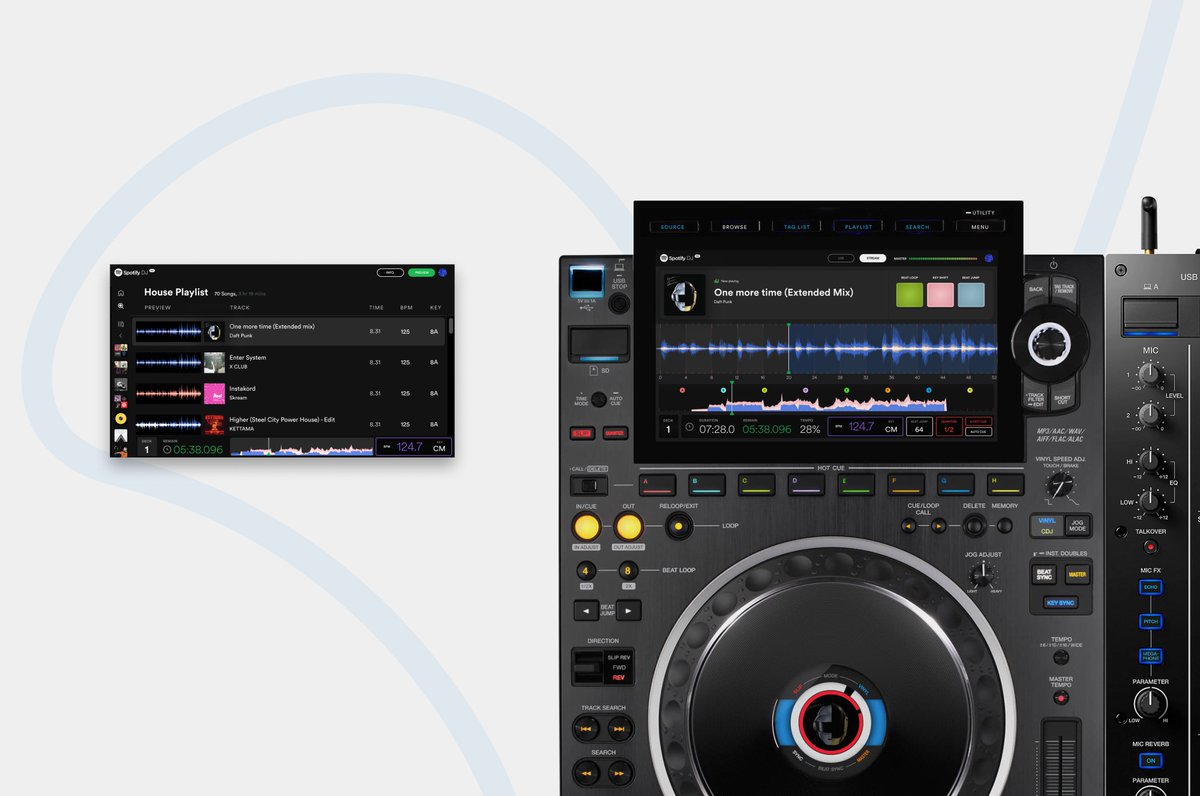Click the remain clock icon in playlist footer
1200x796 pixels.
point(167,450)
